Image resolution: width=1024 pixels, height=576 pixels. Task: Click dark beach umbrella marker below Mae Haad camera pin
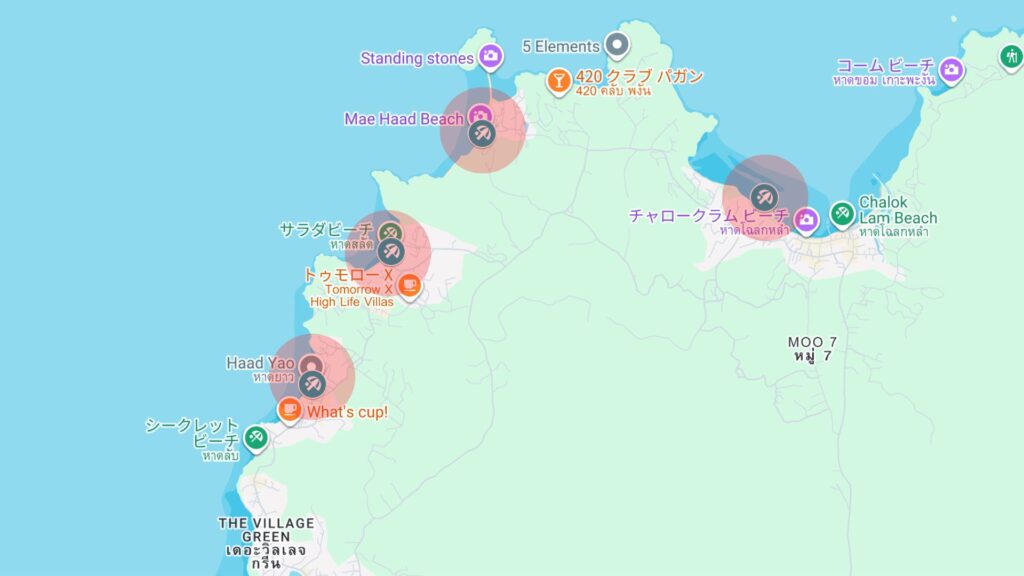click(482, 135)
